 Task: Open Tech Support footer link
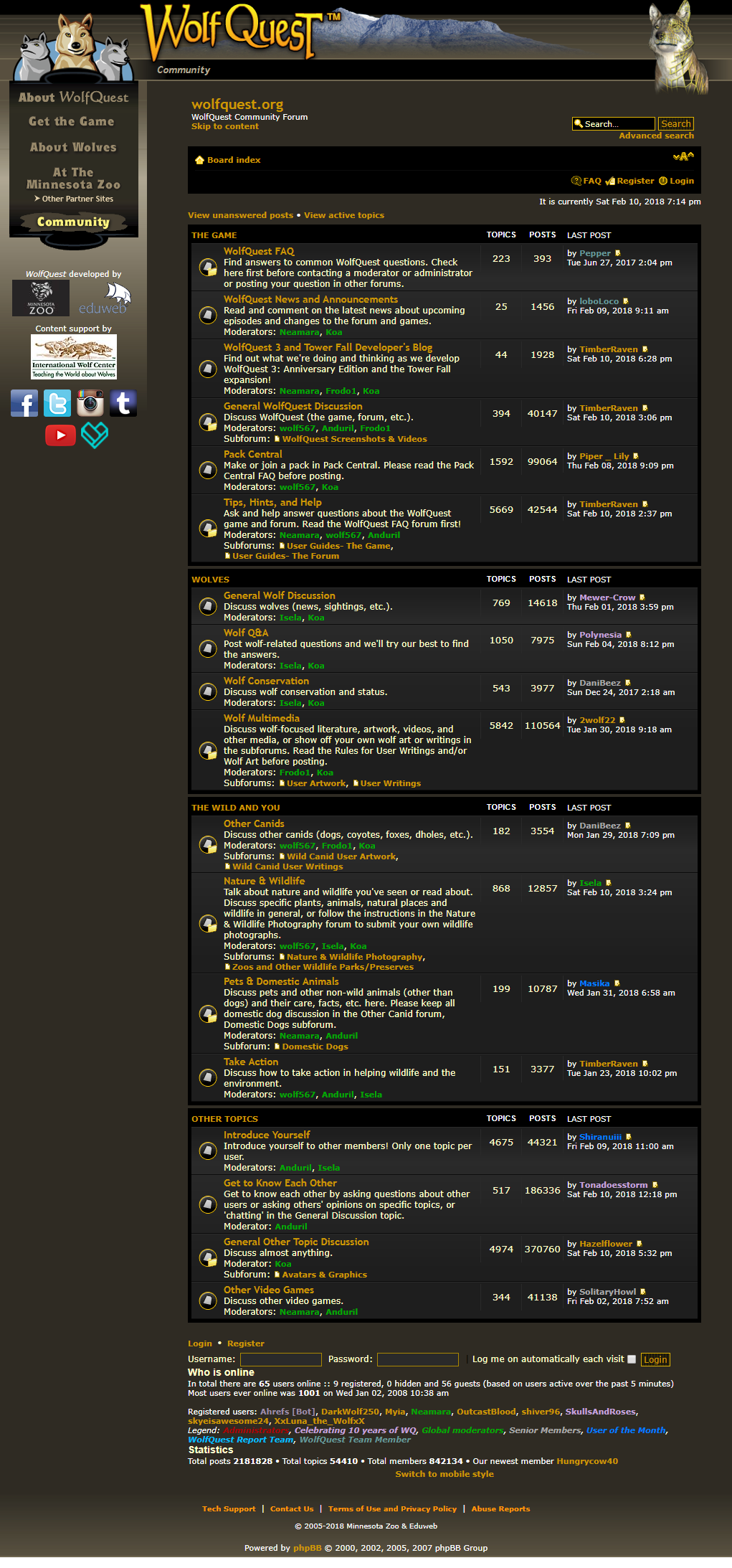click(229, 1508)
